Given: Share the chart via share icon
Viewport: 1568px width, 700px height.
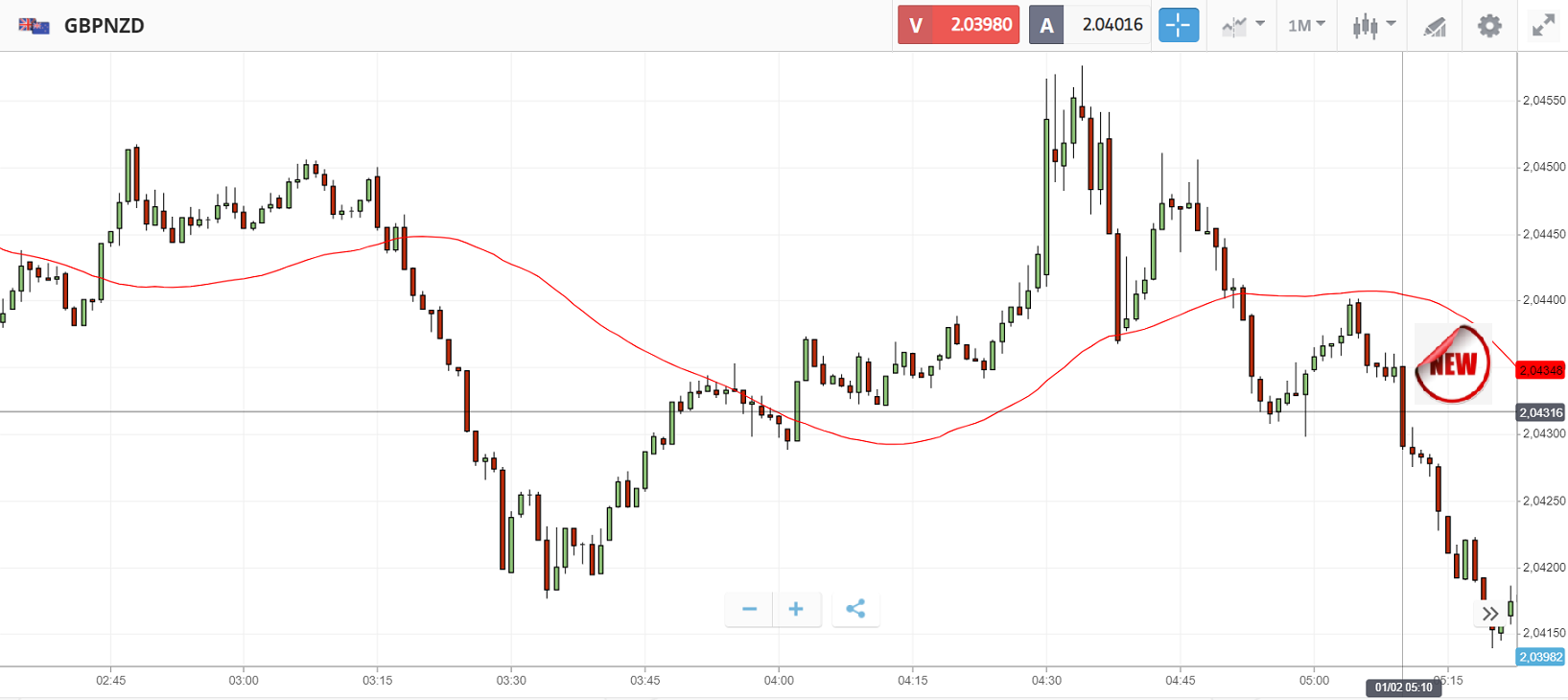Looking at the screenshot, I should [x=855, y=609].
